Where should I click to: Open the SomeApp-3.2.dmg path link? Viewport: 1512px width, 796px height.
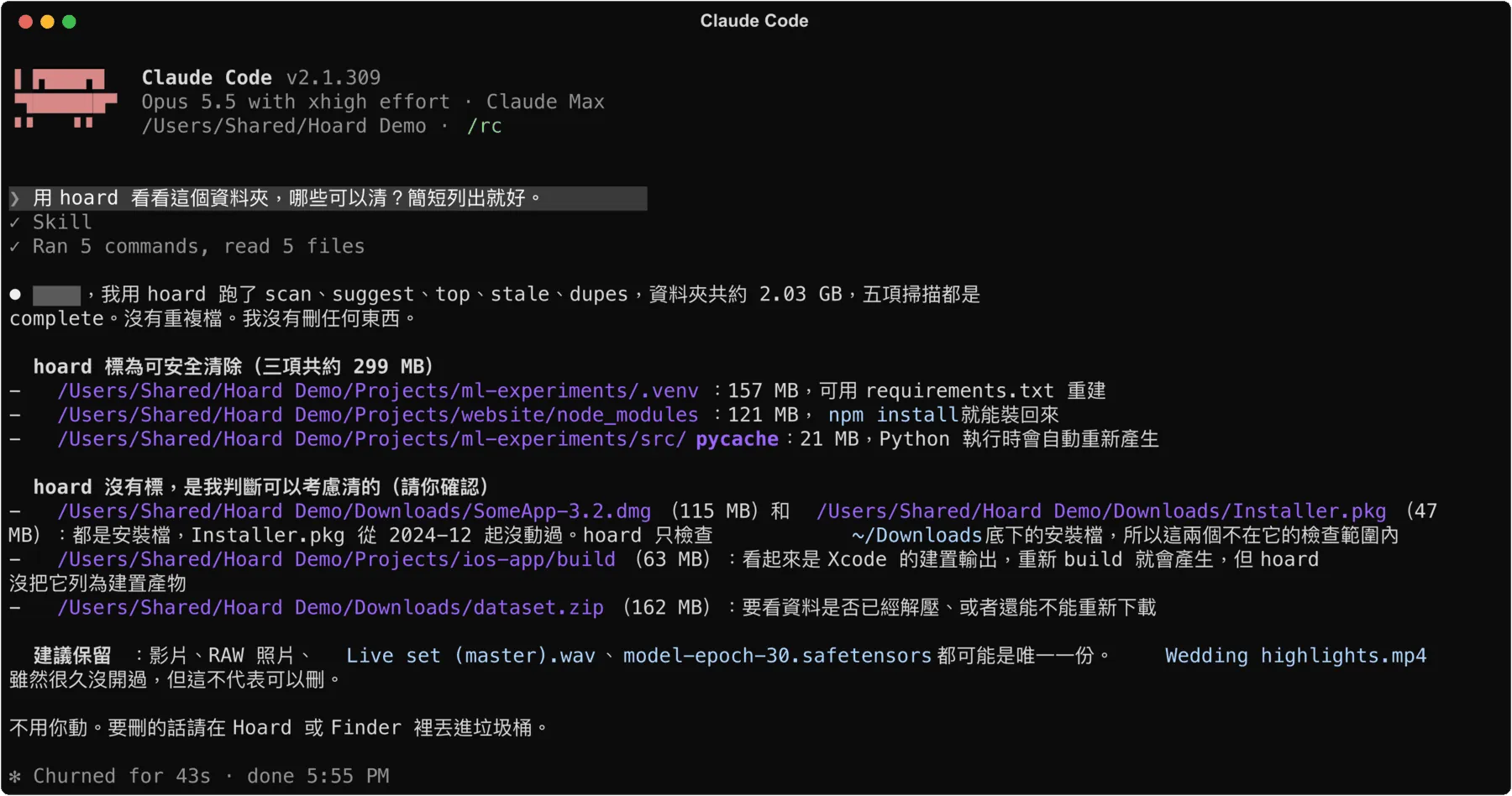354,511
